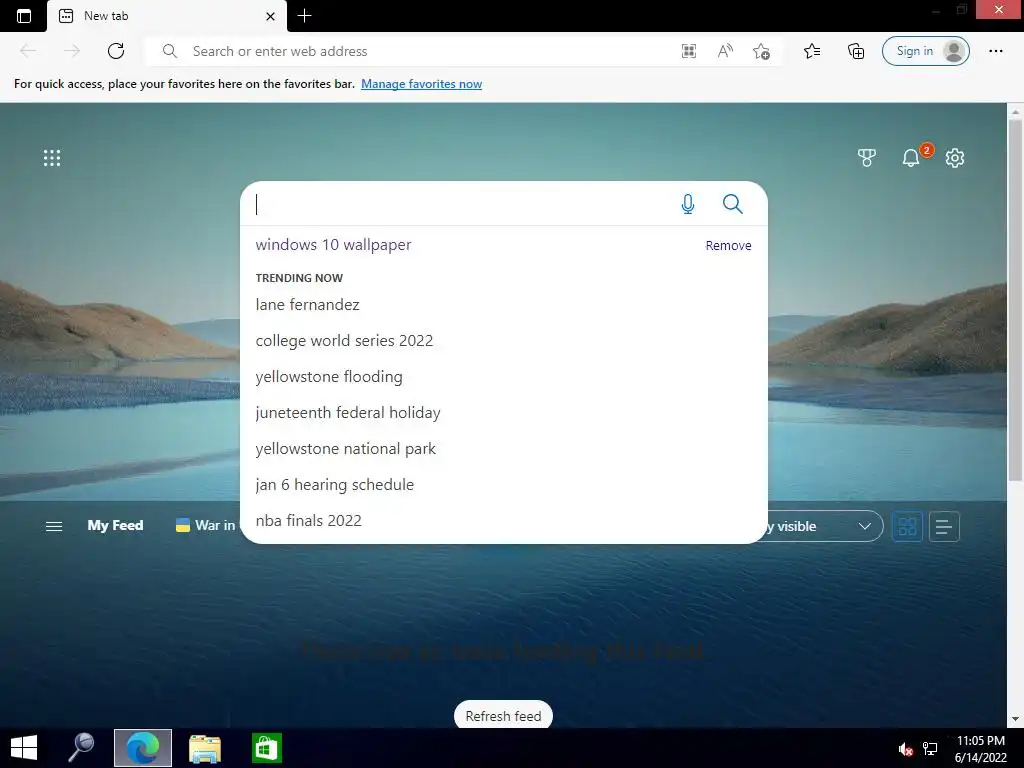Switch to My Feed tab
1024x768 pixels.
(115, 526)
